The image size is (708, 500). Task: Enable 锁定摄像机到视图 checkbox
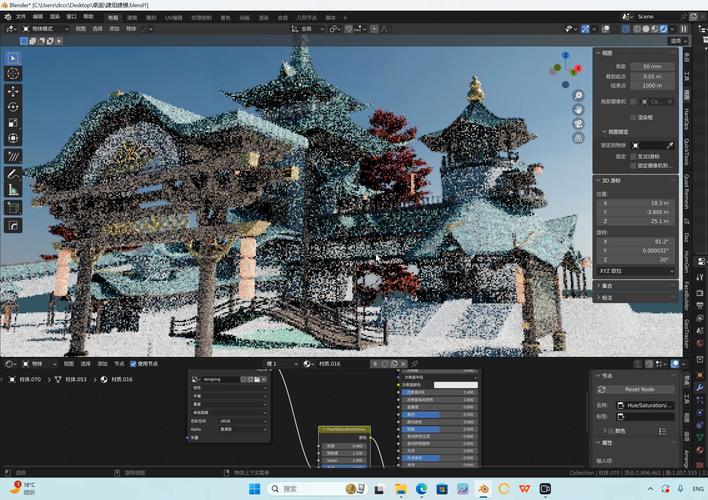[633, 166]
